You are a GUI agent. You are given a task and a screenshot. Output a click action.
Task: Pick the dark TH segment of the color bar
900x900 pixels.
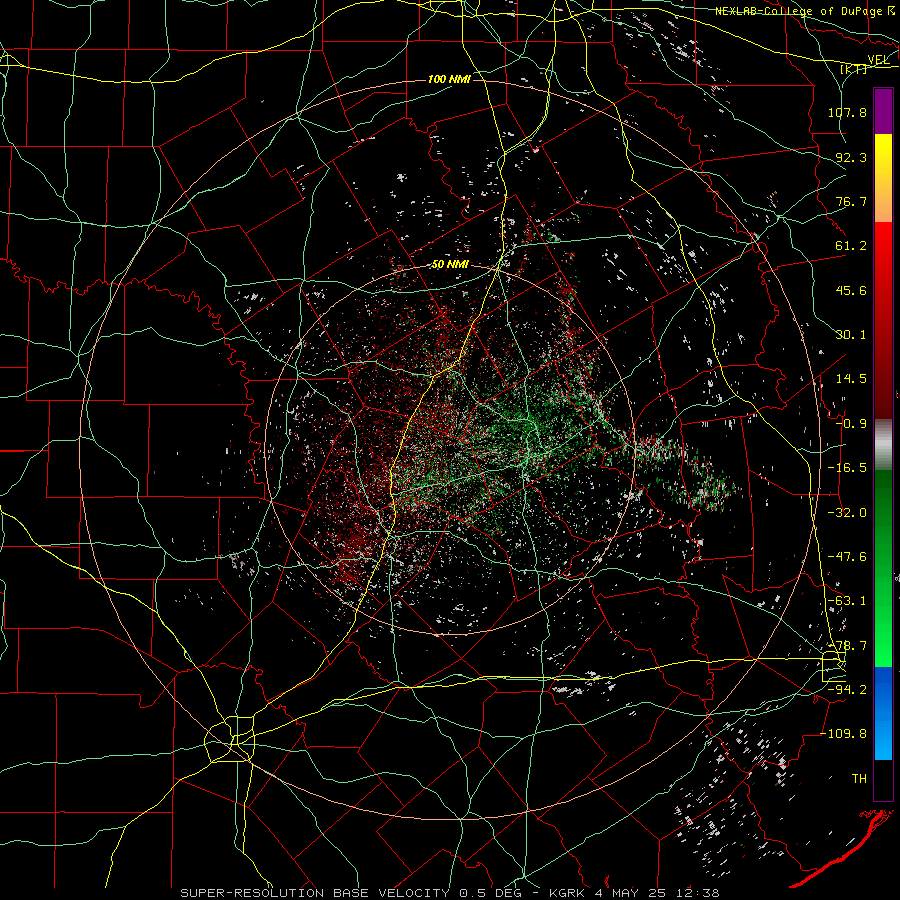click(x=883, y=779)
